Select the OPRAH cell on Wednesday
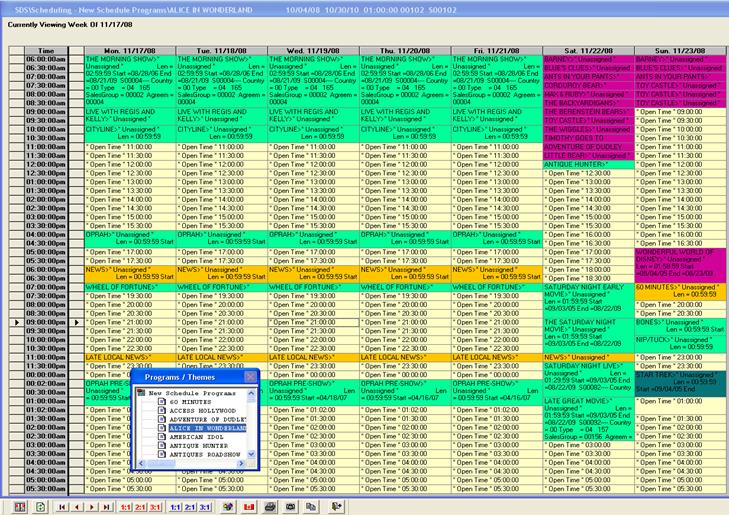 pyautogui.click(x=312, y=238)
